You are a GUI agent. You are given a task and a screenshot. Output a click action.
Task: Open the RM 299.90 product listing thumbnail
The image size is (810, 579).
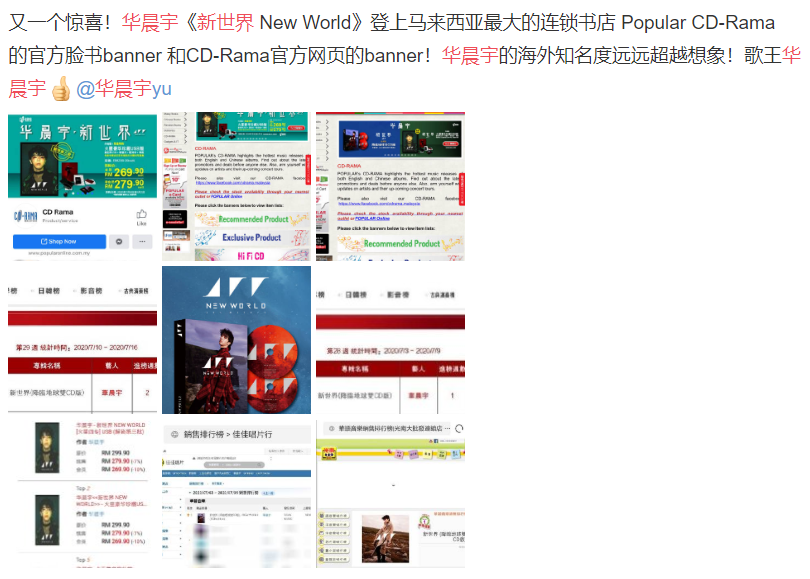82,494
